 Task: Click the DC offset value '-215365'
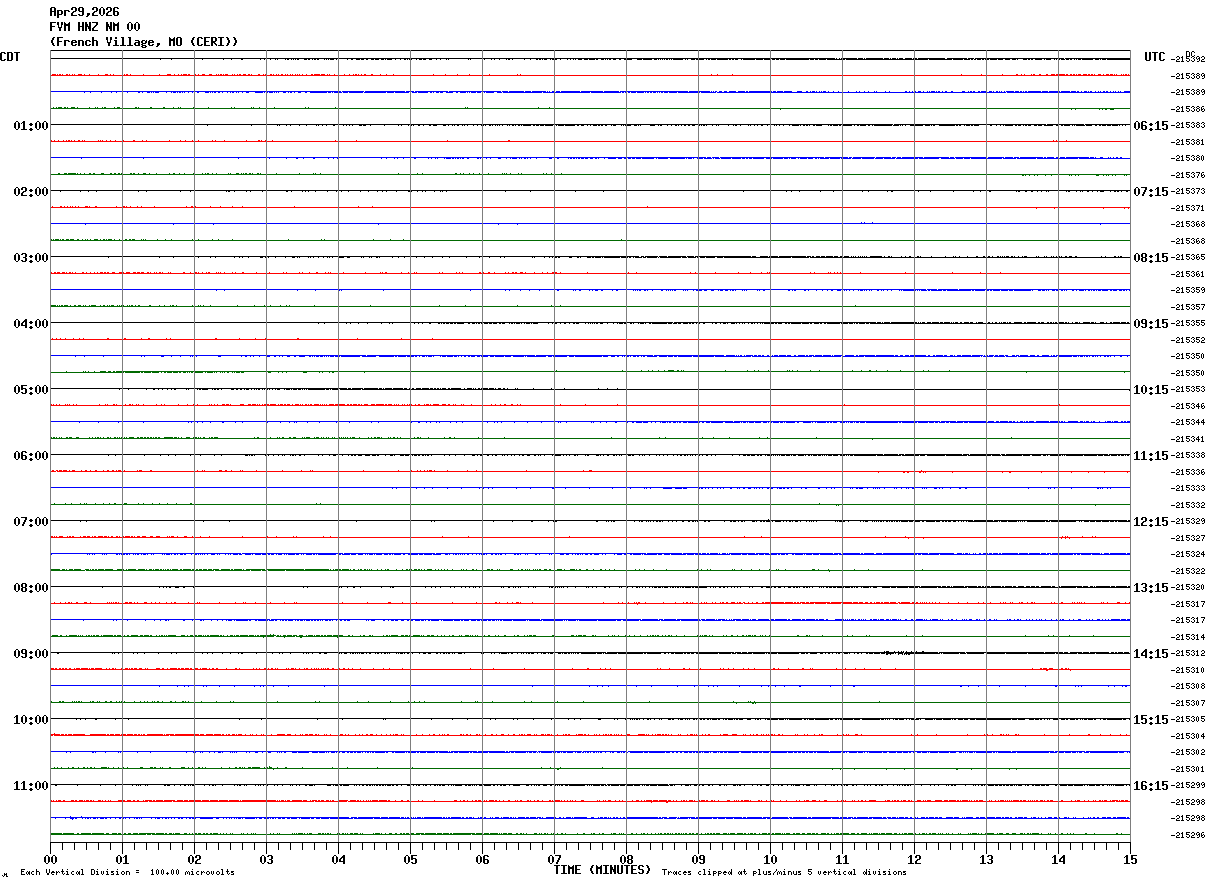click(x=1188, y=257)
